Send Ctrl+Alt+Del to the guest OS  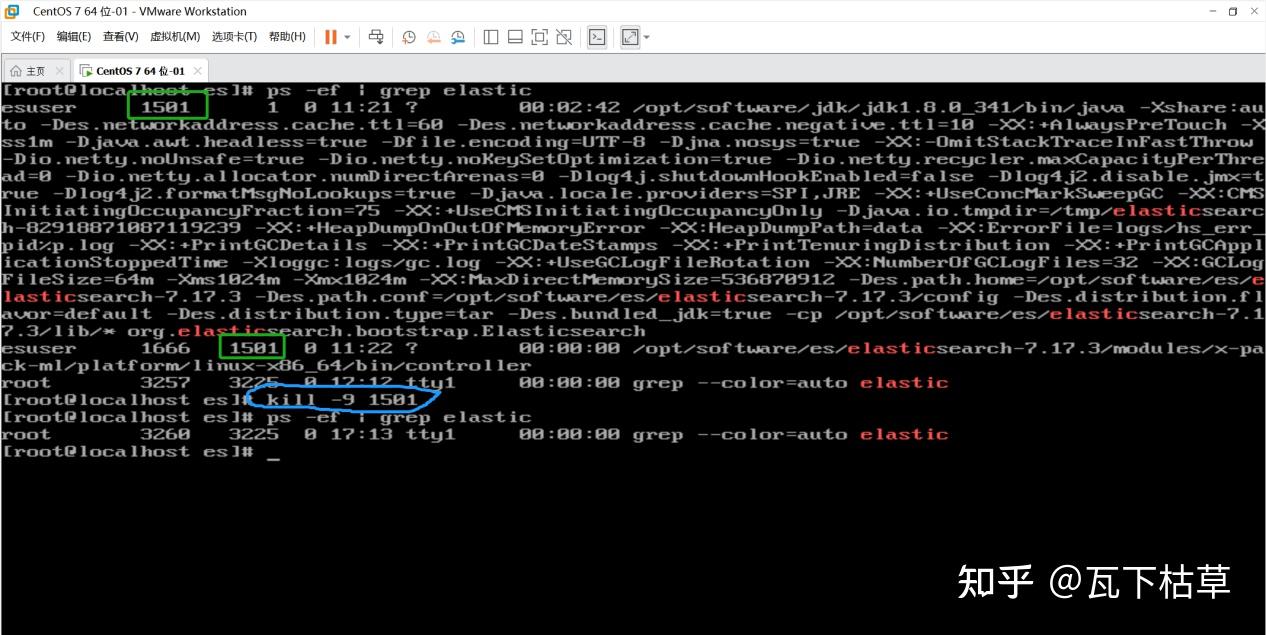coord(376,37)
